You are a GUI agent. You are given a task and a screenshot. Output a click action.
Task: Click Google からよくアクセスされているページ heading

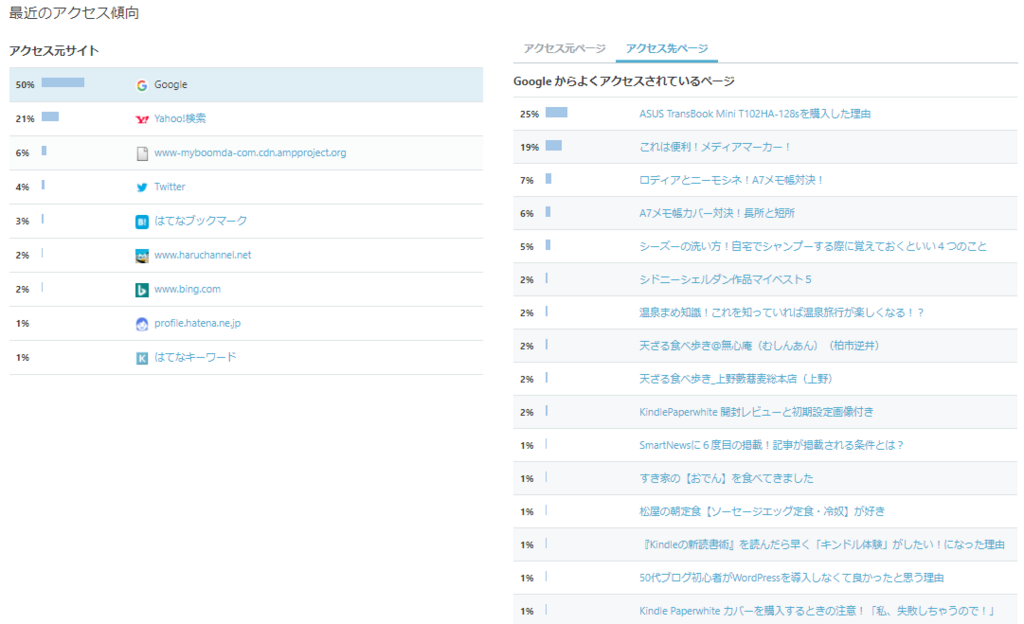(x=624, y=81)
